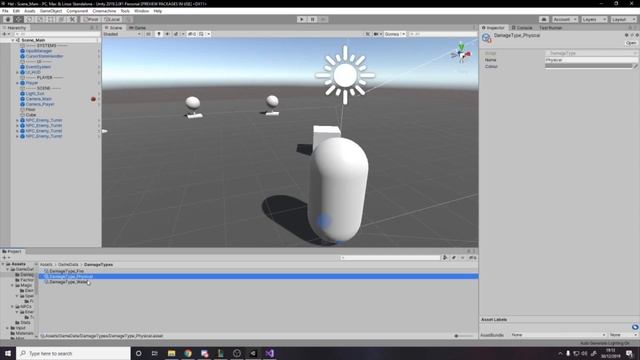Viewport: 640px width, 360px height.
Task: Select the Scale tool in the toolbar
Action: point(40,19)
